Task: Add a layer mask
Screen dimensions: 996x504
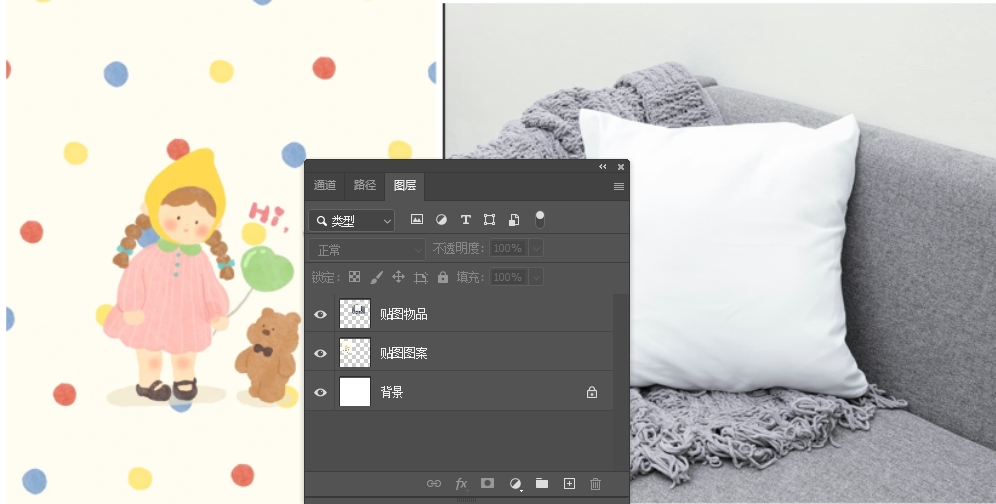Action: (487, 484)
